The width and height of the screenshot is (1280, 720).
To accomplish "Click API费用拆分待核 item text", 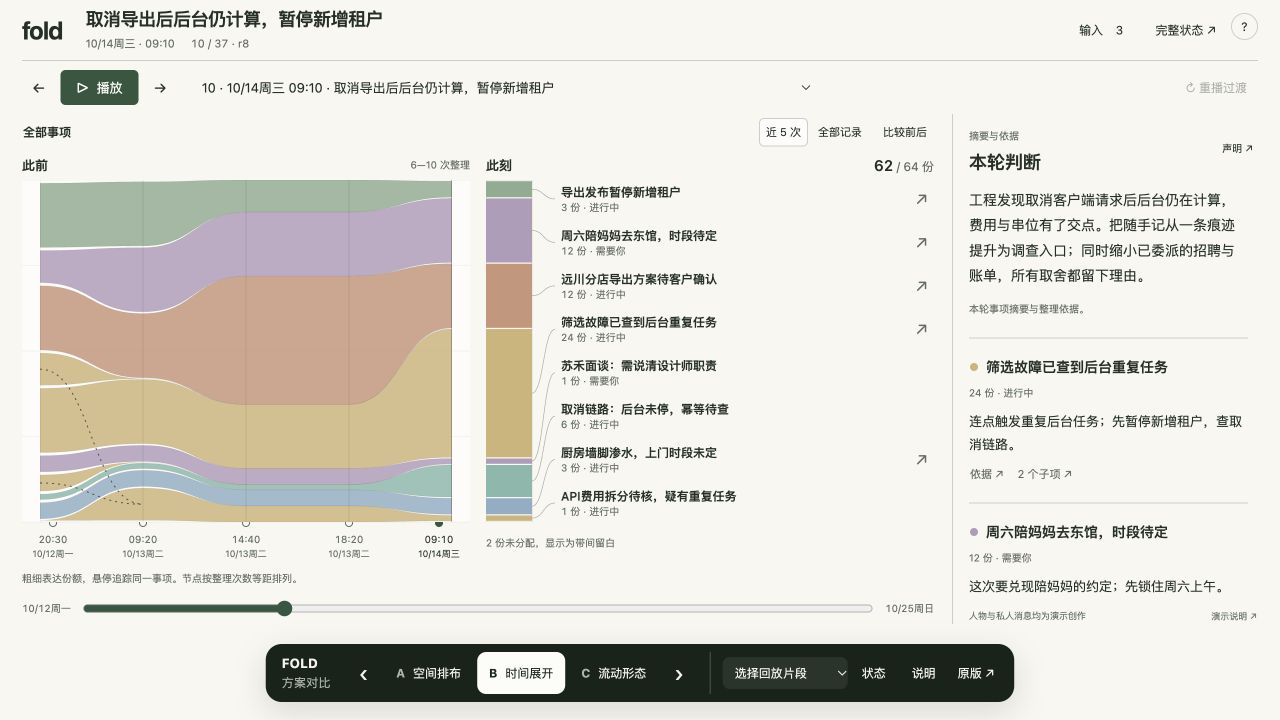I will tap(648, 496).
